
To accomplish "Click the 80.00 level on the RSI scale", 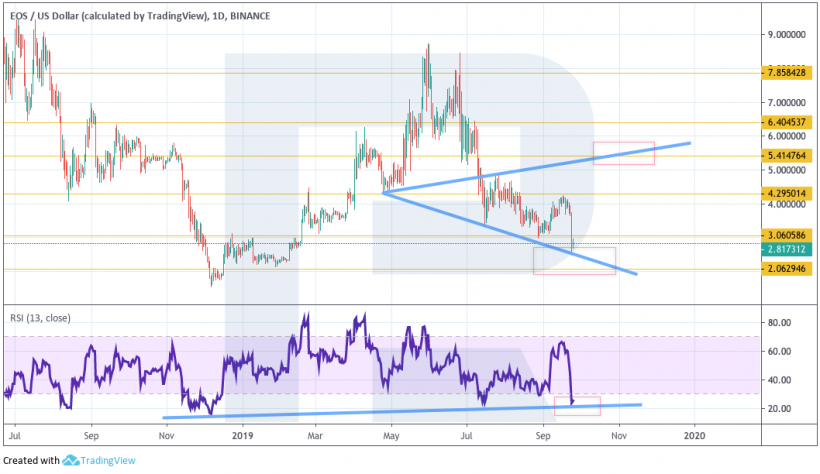I will pos(780,323).
